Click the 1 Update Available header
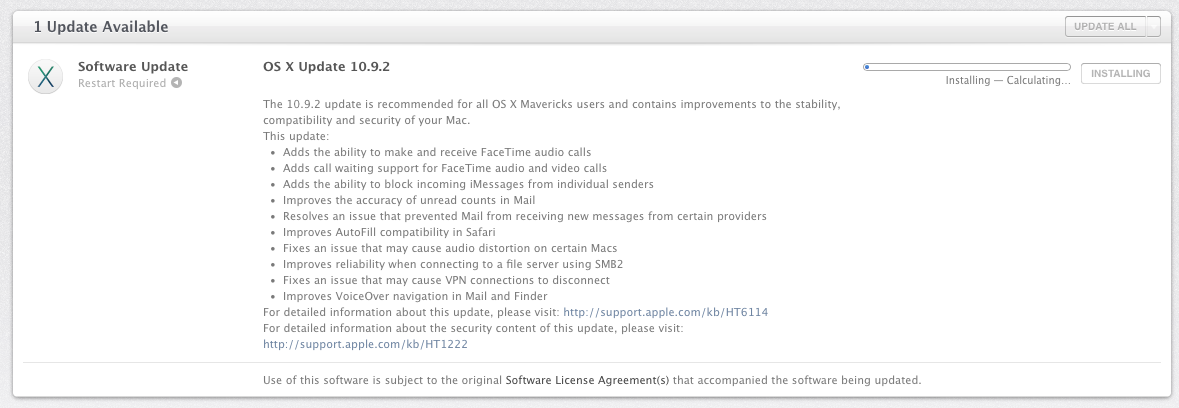 click(x=101, y=27)
